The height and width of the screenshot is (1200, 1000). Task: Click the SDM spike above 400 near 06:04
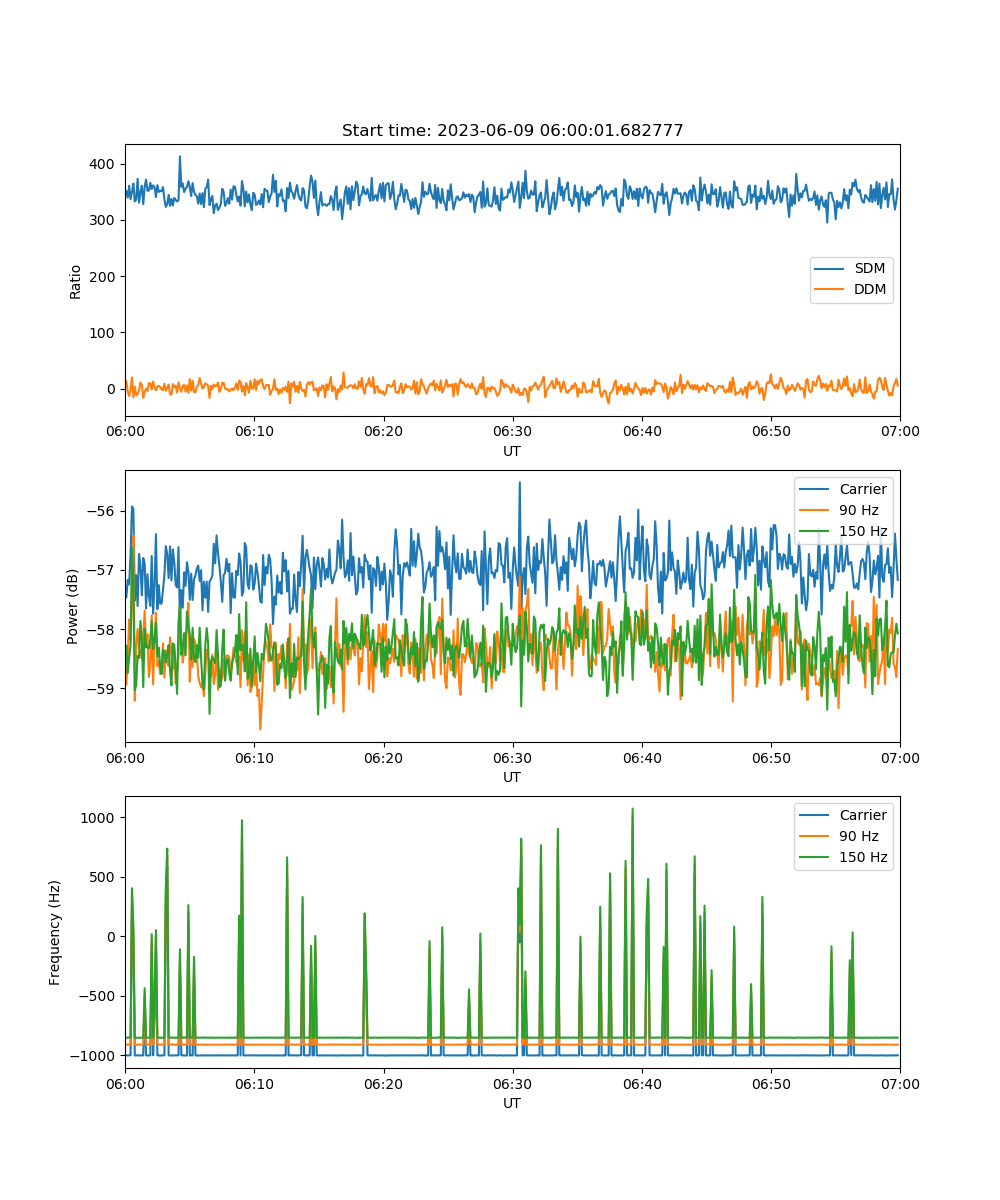tap(180, 157)
